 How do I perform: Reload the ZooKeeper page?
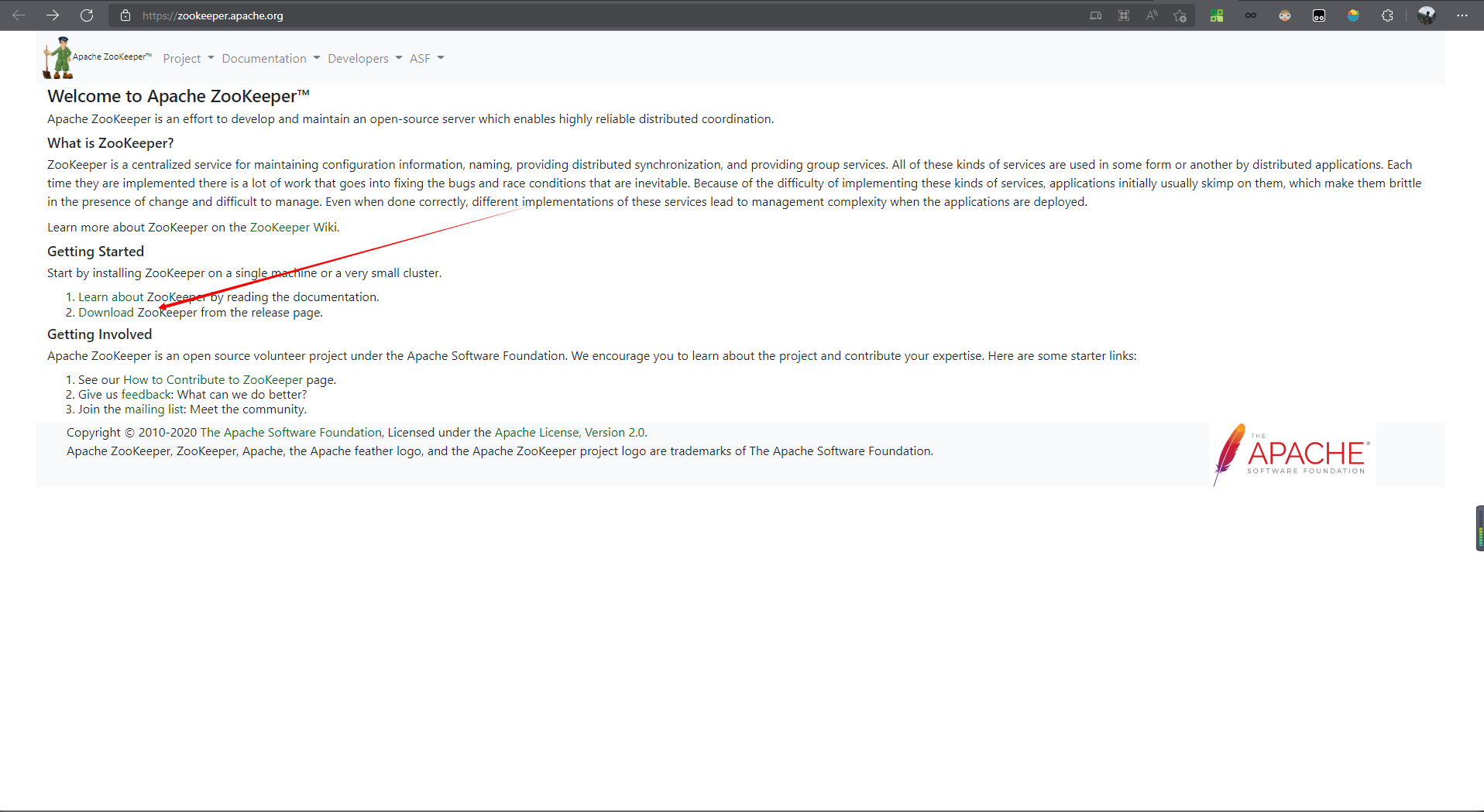pos(87,15)
